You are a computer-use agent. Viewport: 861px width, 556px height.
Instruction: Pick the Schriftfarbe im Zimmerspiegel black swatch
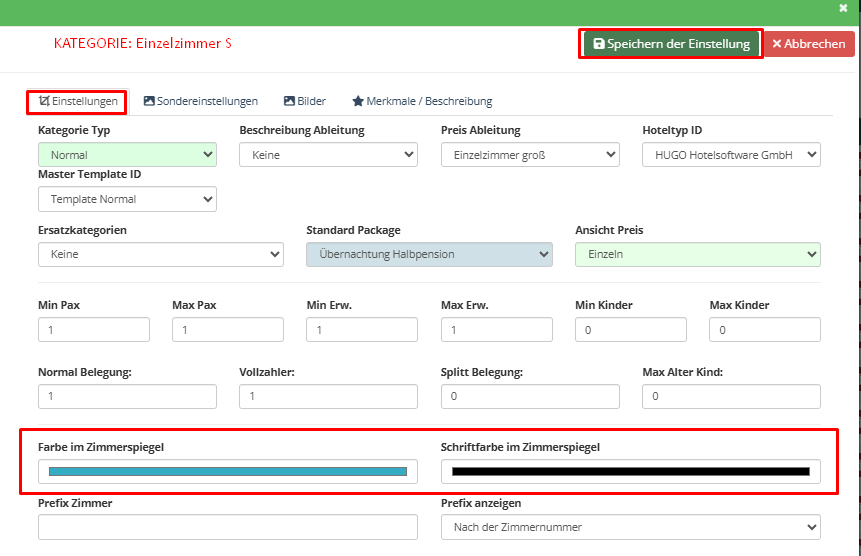[x=630, y=471]
